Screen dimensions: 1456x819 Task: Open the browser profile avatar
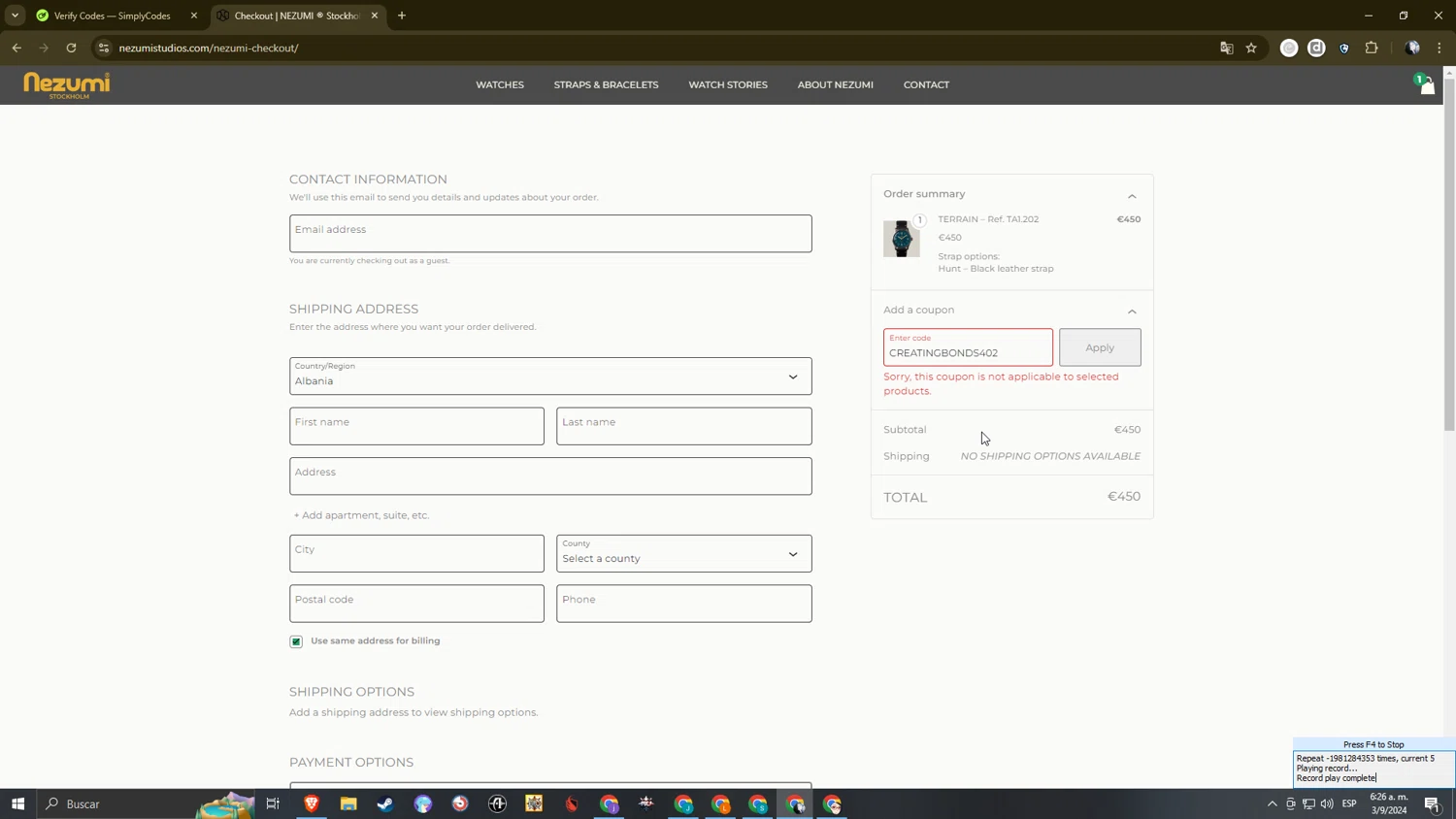click(1412, 48)
